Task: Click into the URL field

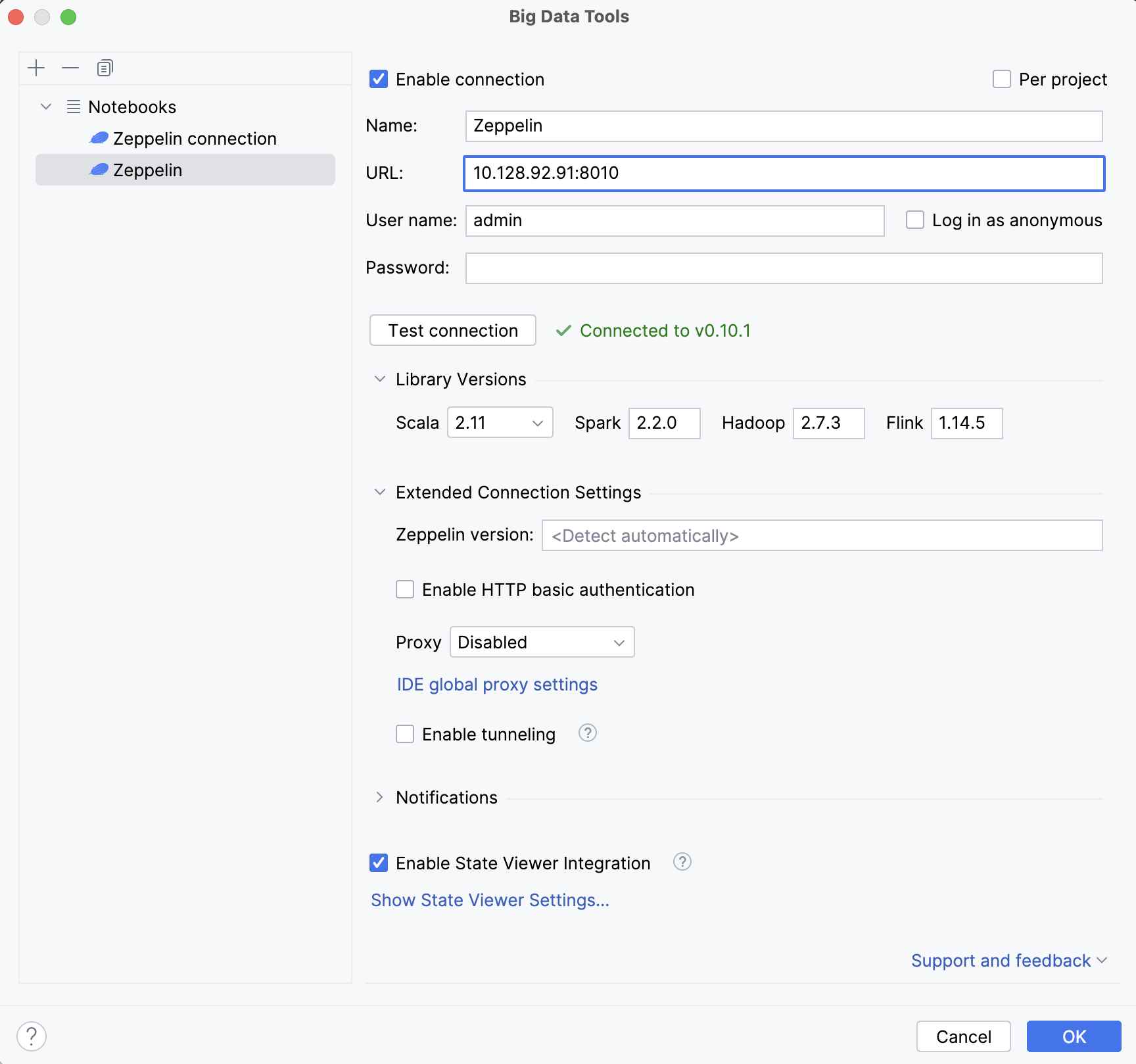Action: click(784, 174)
